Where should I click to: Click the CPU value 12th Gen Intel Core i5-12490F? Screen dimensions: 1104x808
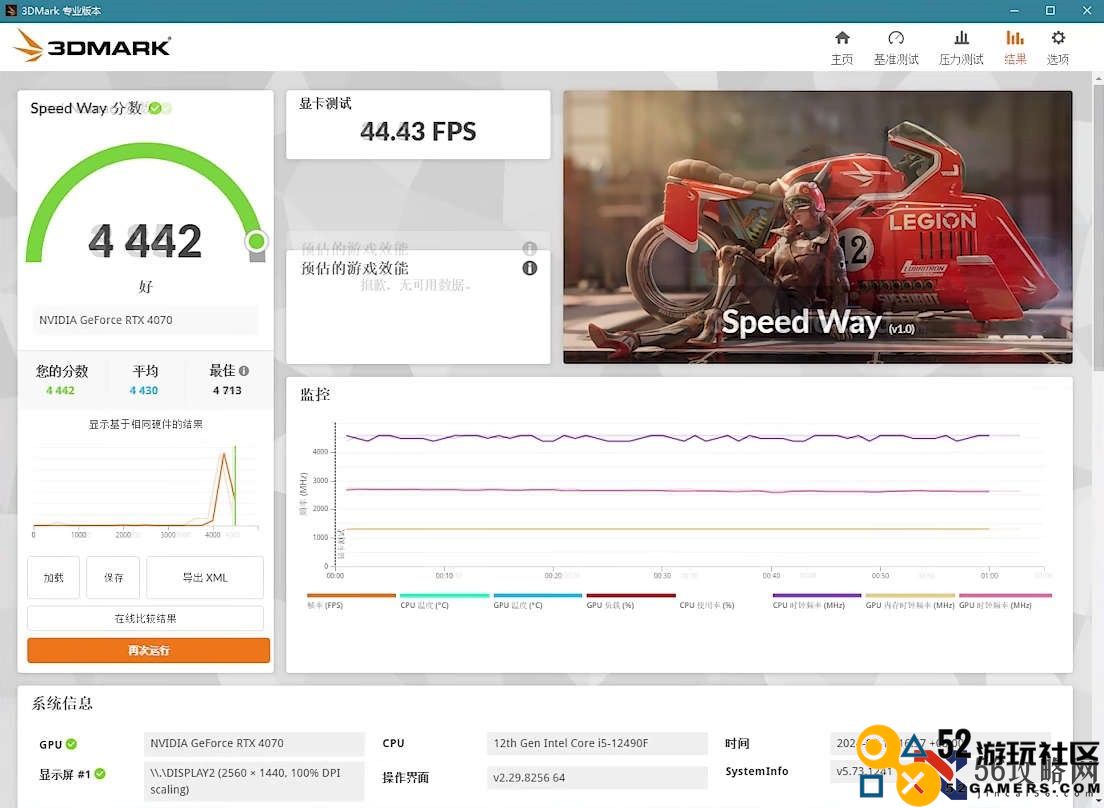[x=597, y=743]
